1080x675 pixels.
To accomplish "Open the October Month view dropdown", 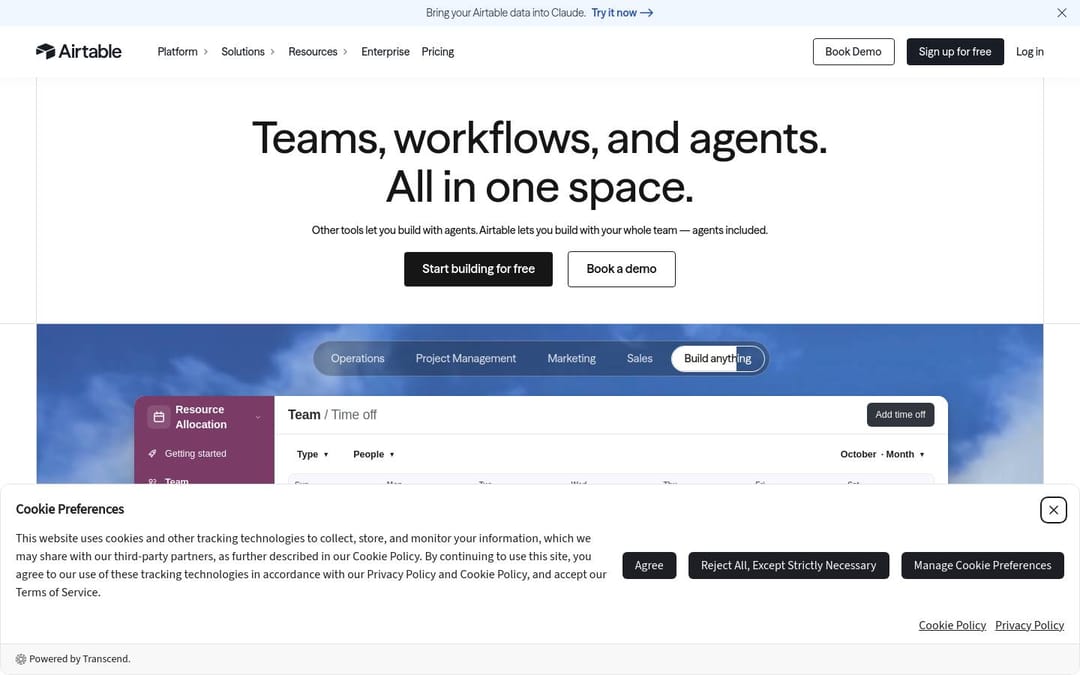I will [882, 455].
